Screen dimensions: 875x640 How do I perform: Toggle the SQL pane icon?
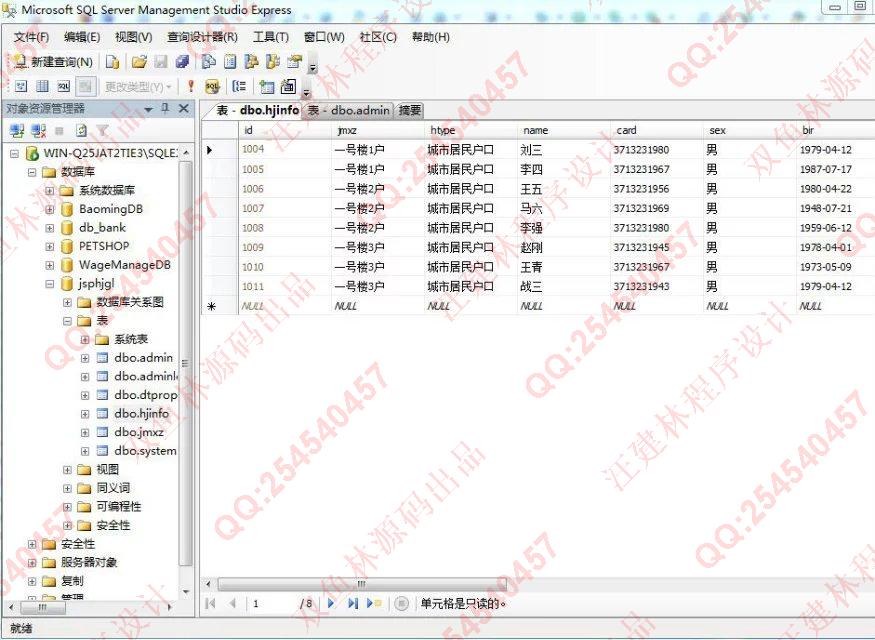click(x=64, y=86)
